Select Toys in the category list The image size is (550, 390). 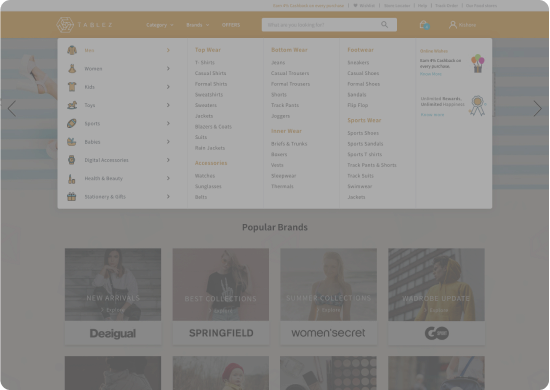(x=90, y=105)
